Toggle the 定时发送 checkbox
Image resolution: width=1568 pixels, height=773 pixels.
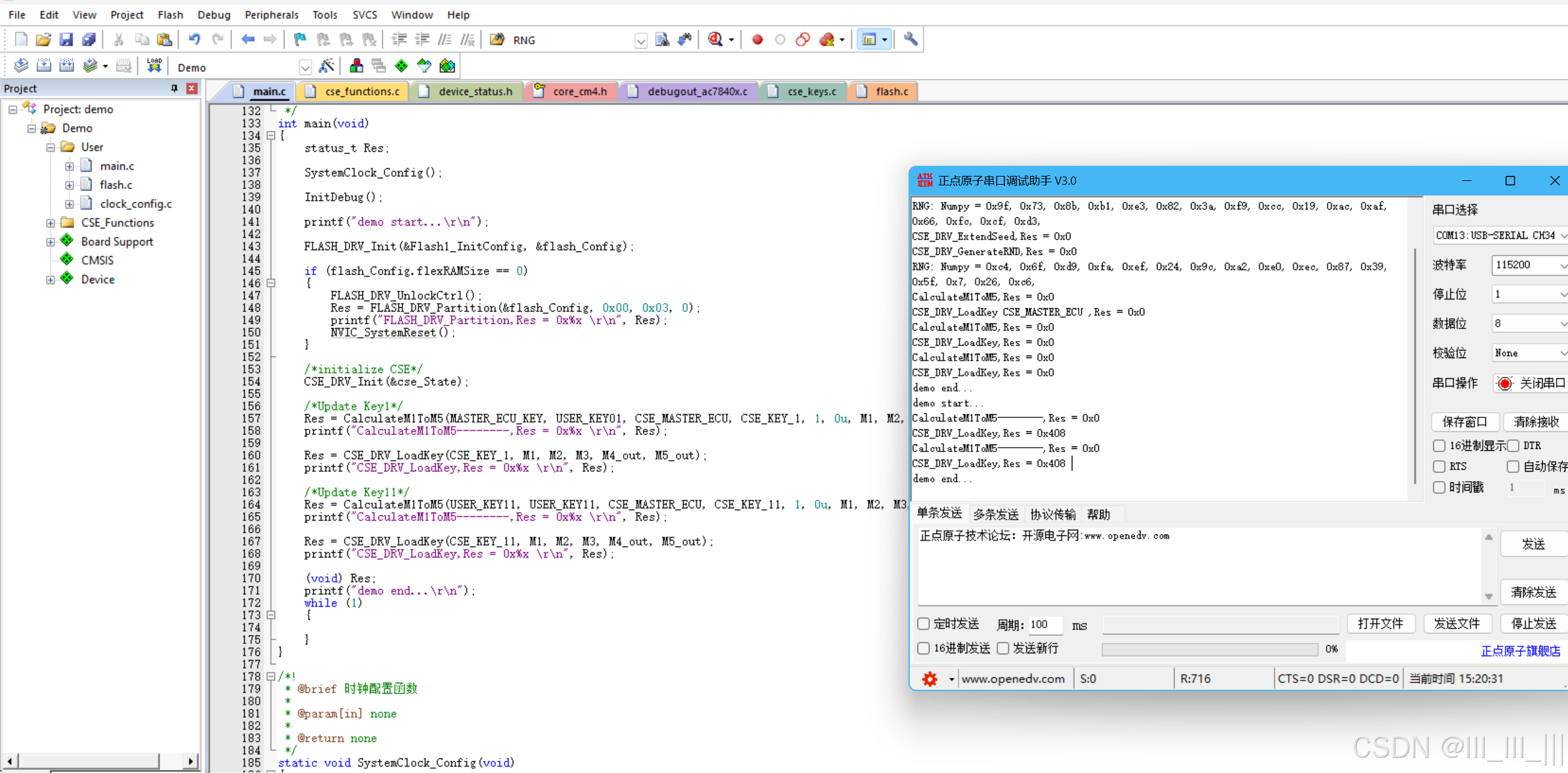coord(924,624)
